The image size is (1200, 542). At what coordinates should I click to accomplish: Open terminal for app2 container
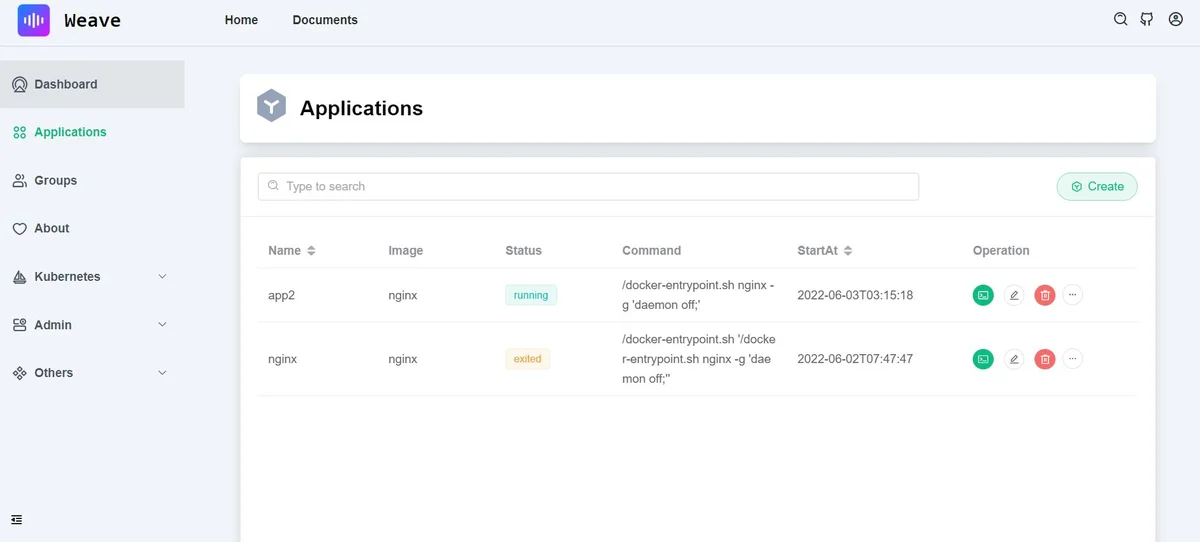tap(983, 295)
